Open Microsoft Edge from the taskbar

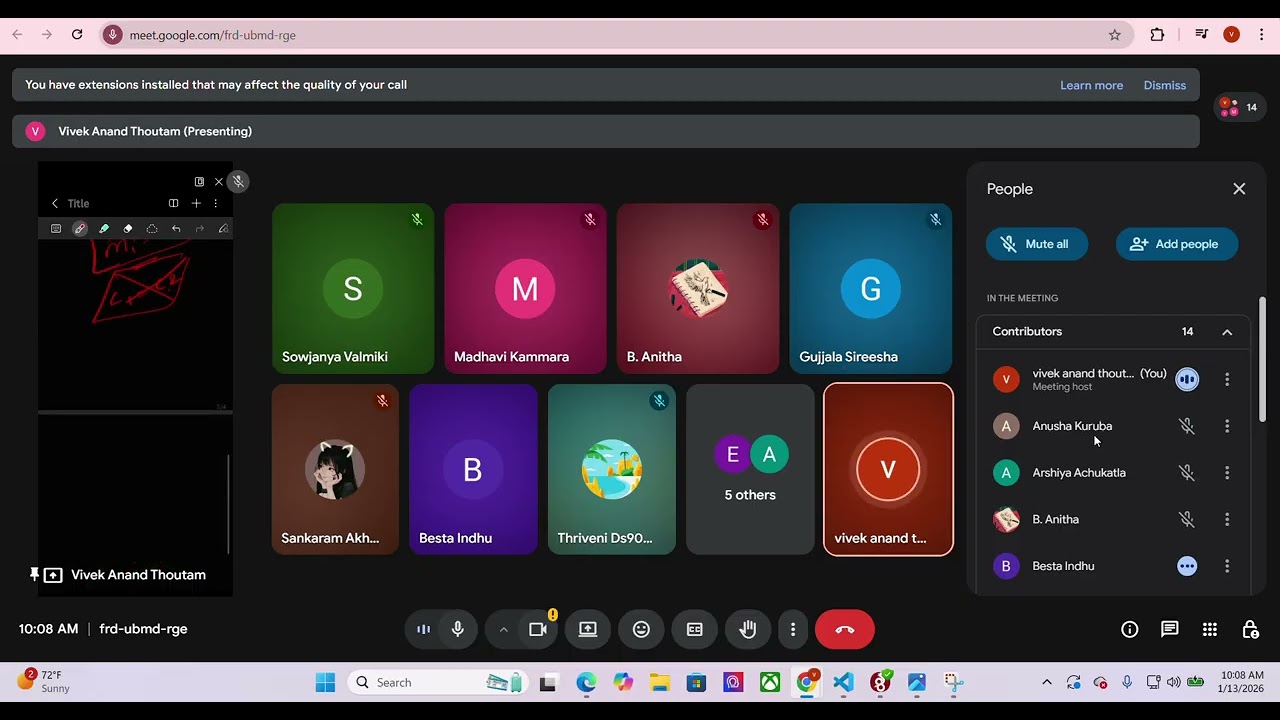(586, 683)
